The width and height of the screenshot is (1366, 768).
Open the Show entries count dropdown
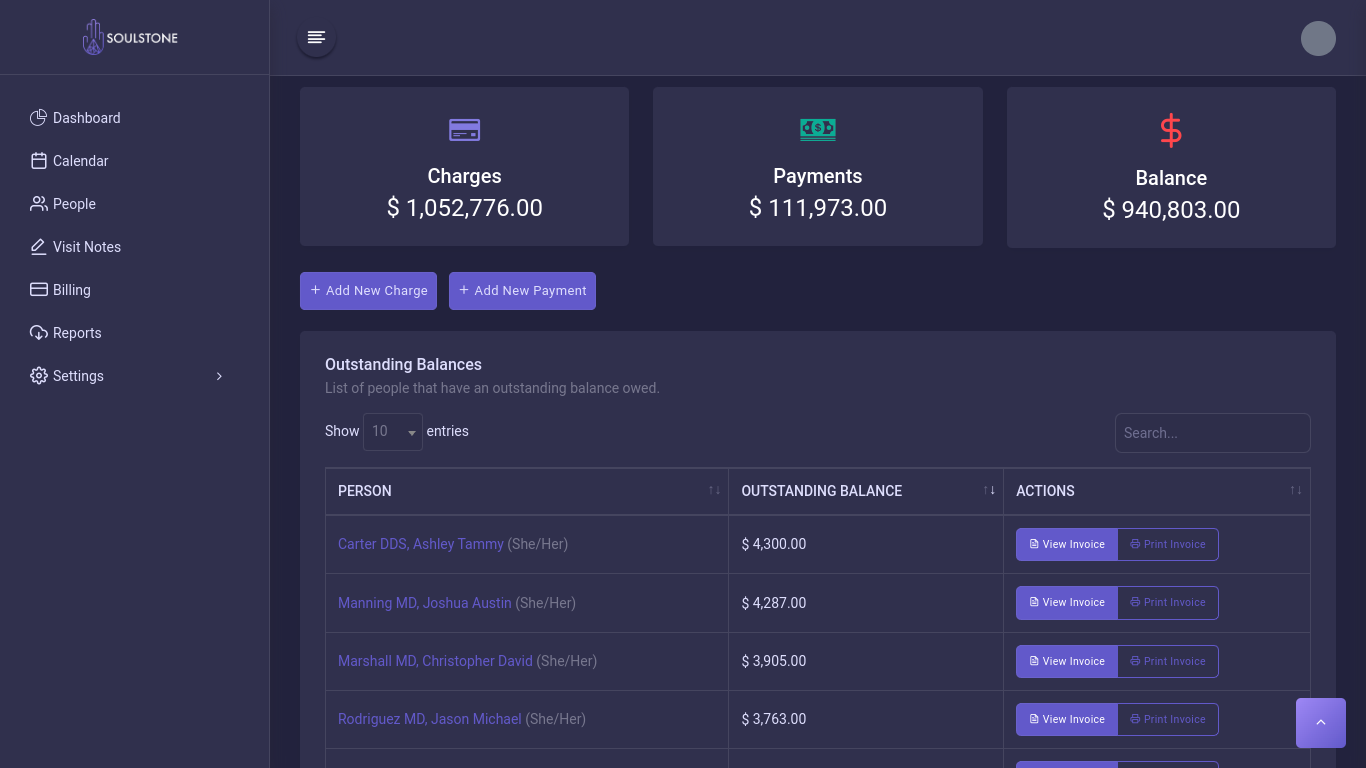392,432
